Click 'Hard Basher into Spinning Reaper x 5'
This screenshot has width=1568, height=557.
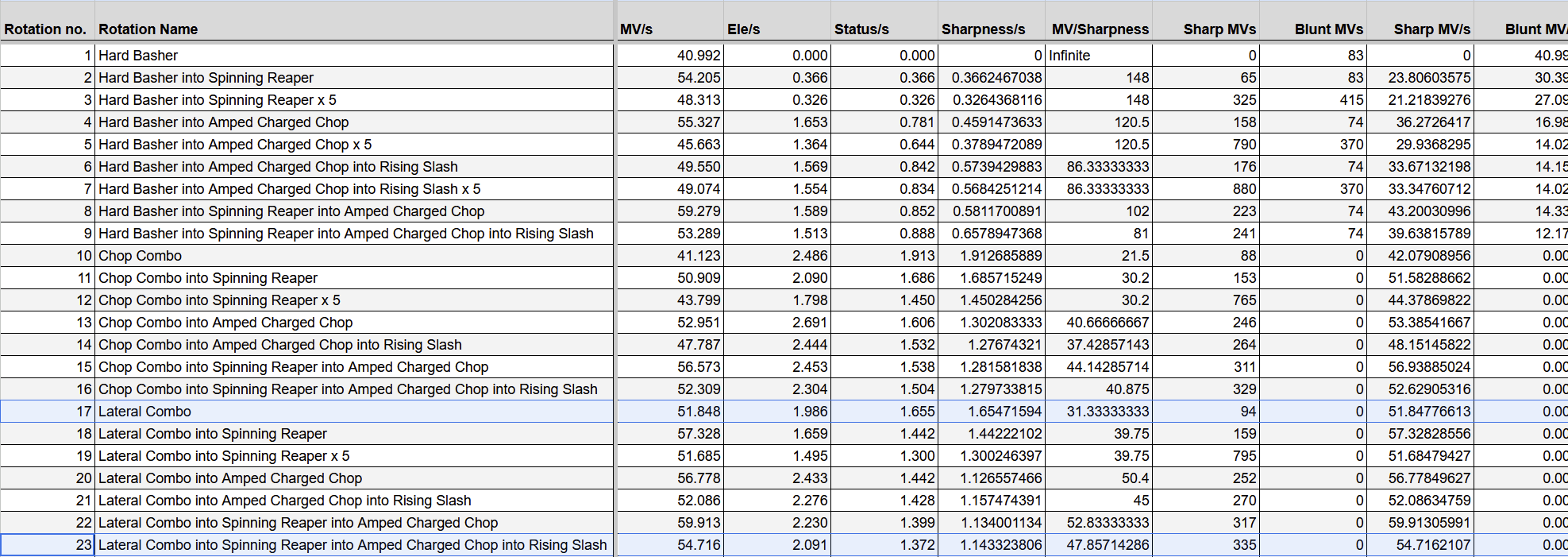(354, 100)
